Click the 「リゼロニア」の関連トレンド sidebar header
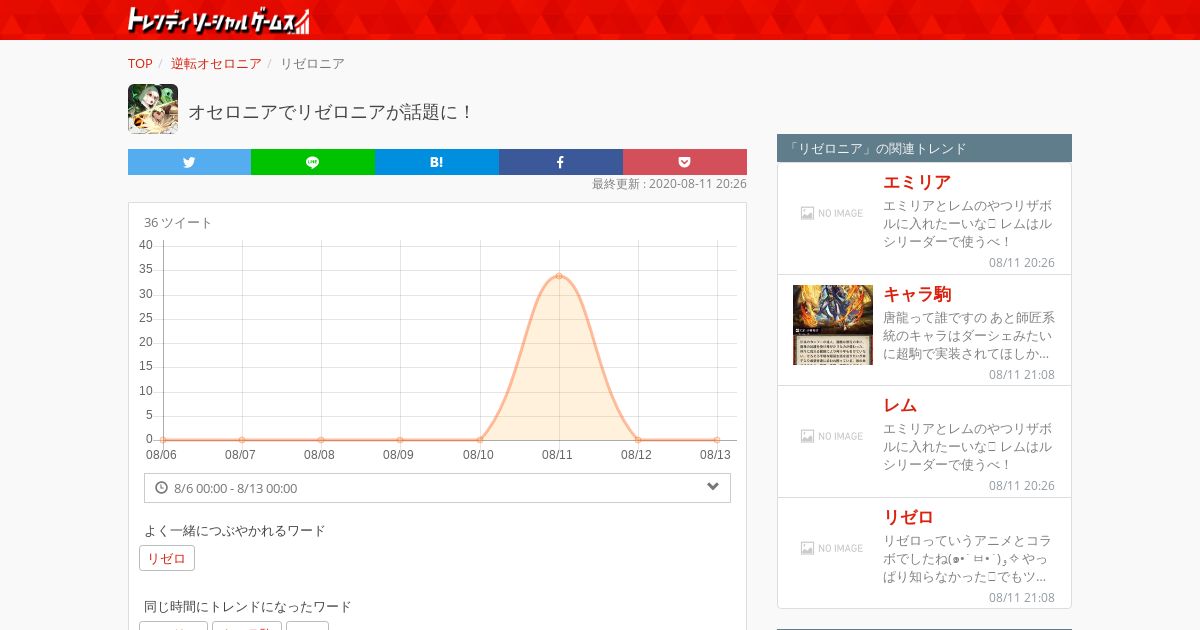This screenshot has height=630, width=1200. 924,148
